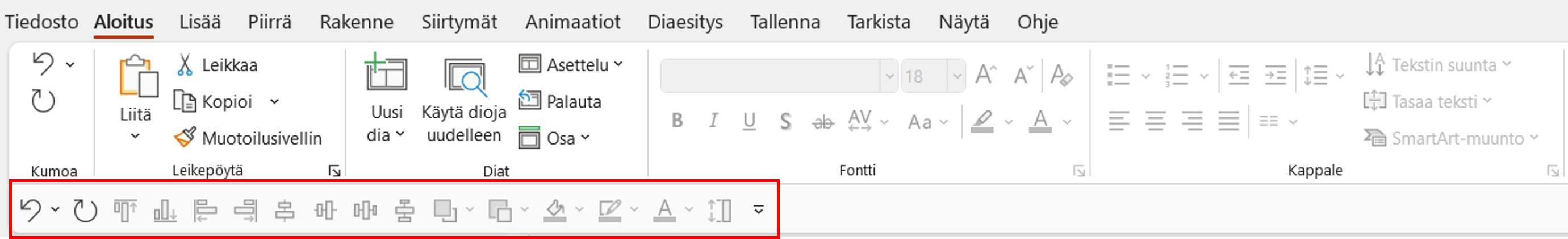The width and height of the screenshot is (1568, 239).
Task: Switch to the Lisää tab
Action: pos(200,22)
